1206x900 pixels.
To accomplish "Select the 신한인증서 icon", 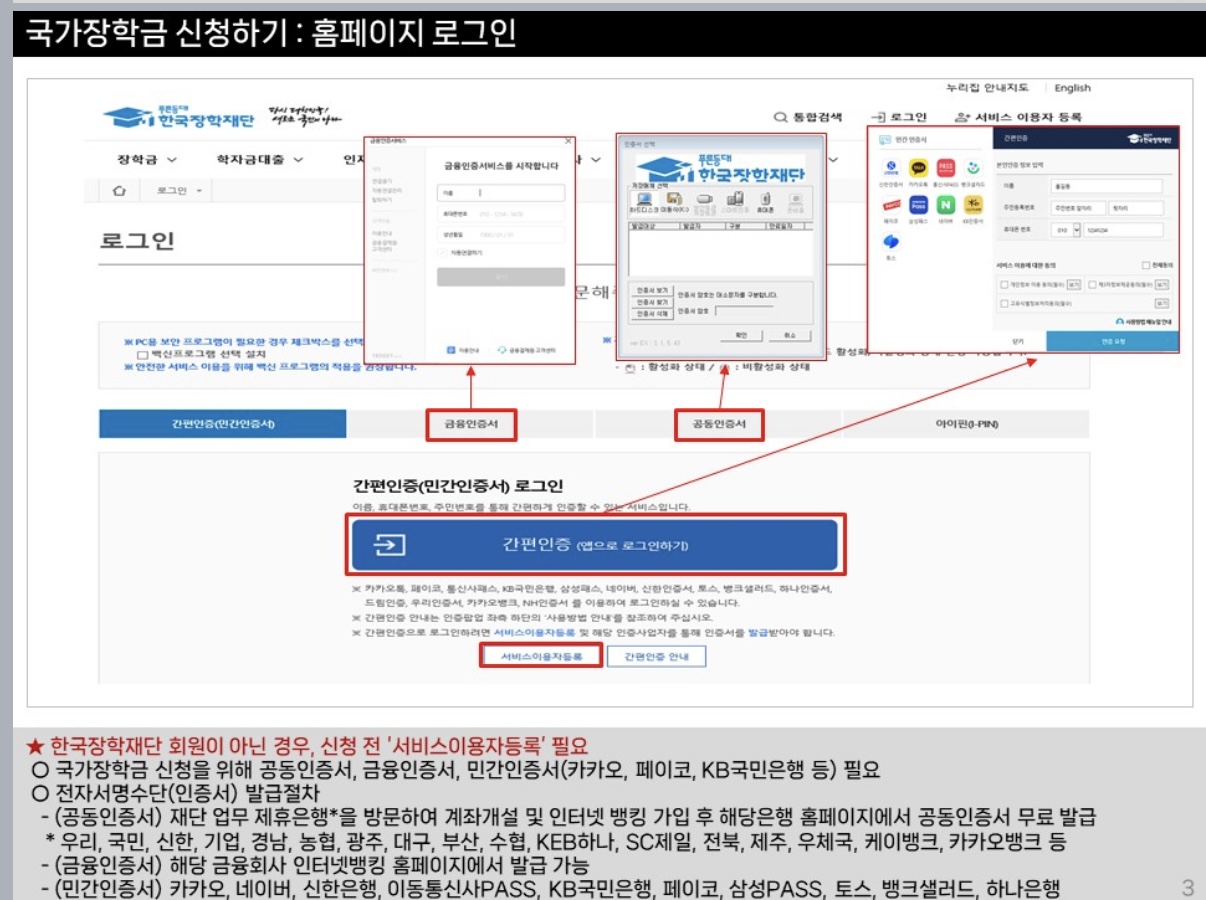I will 891,168.
